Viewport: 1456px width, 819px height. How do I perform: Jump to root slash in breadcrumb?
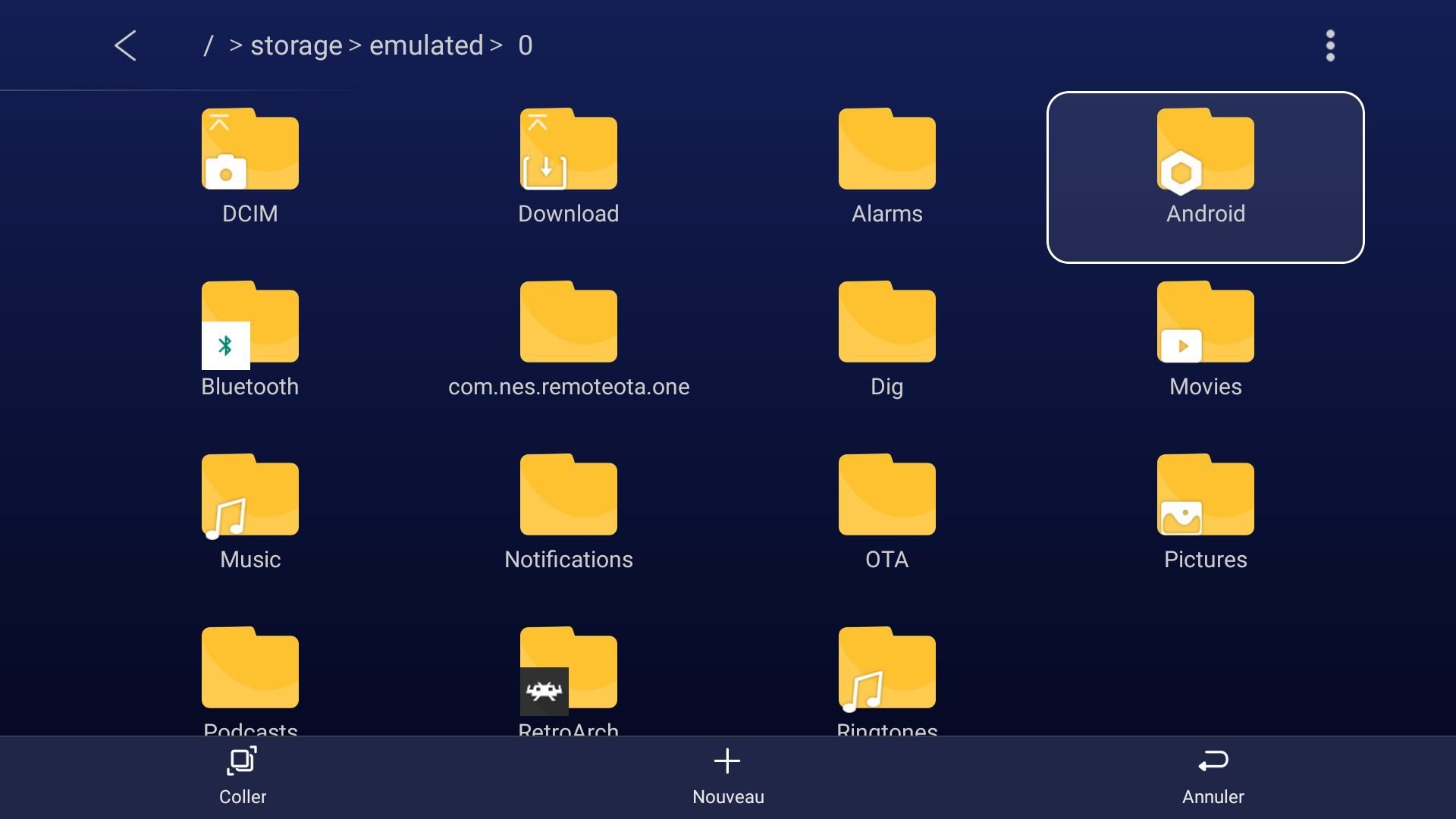point(208,45)
